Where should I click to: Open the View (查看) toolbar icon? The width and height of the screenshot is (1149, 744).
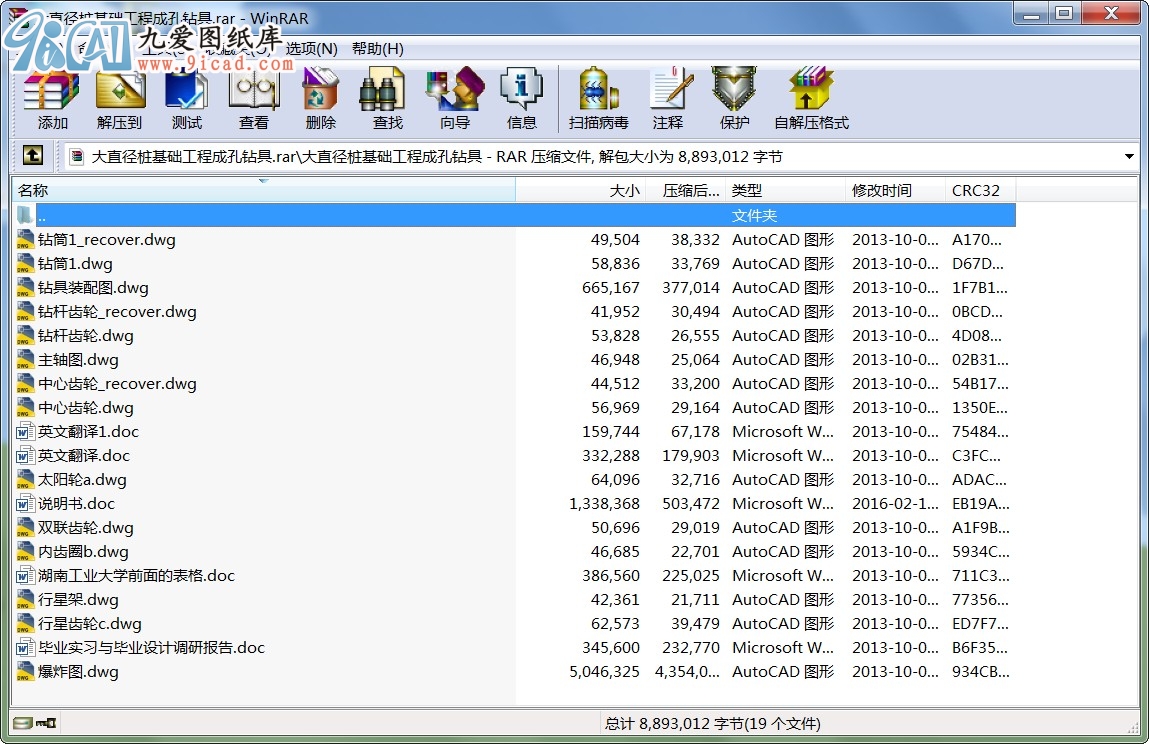254,89
